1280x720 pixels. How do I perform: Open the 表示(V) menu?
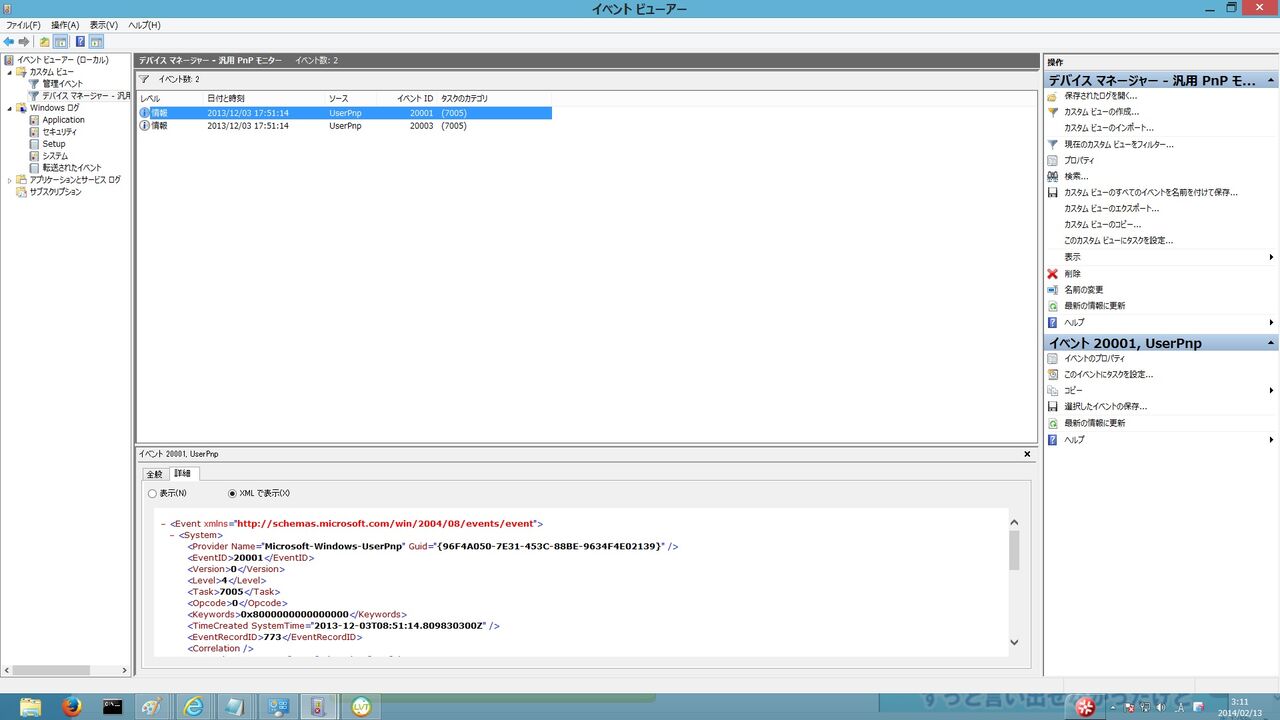coord(104,25)
